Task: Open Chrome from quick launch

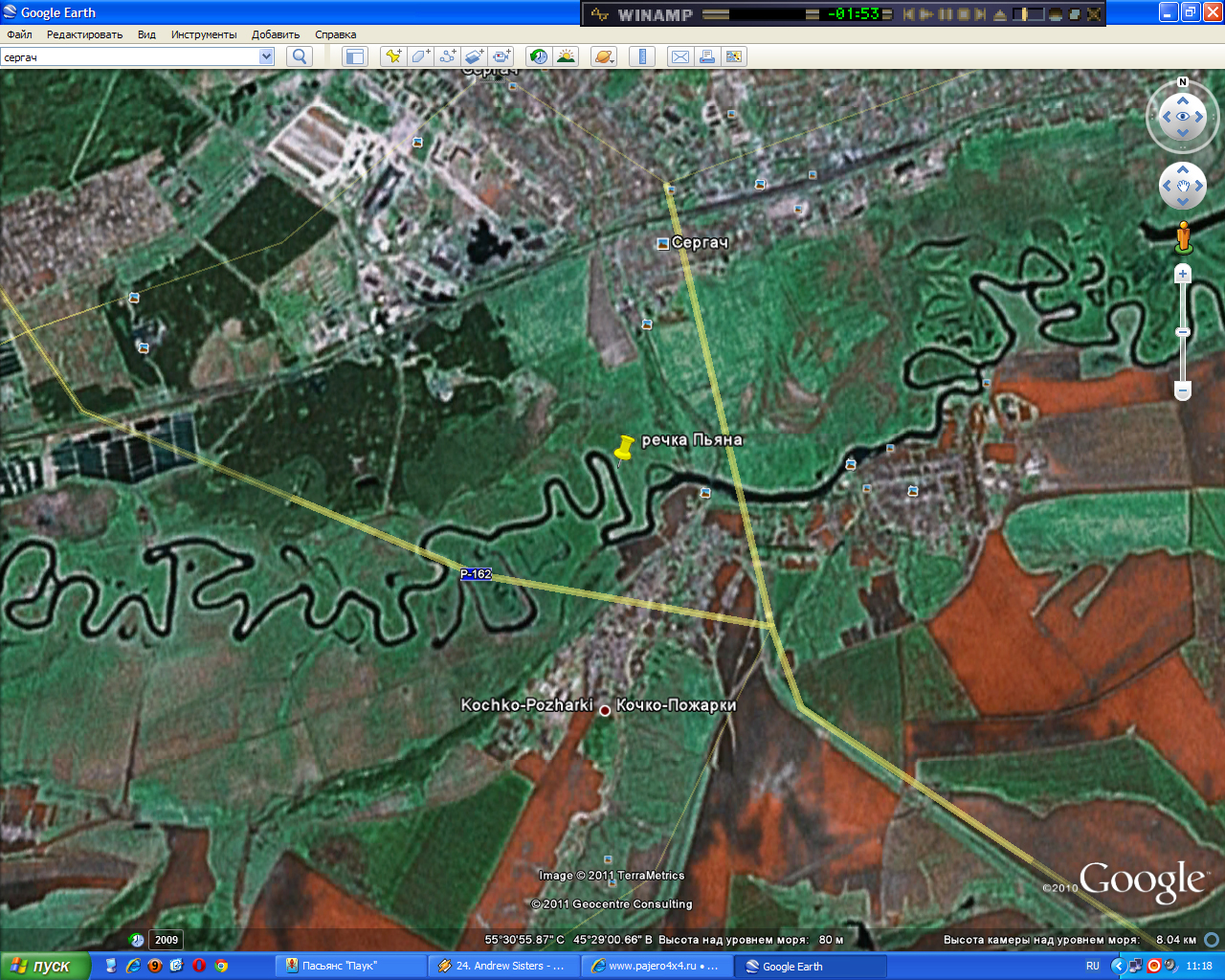Action: point(221,966)
